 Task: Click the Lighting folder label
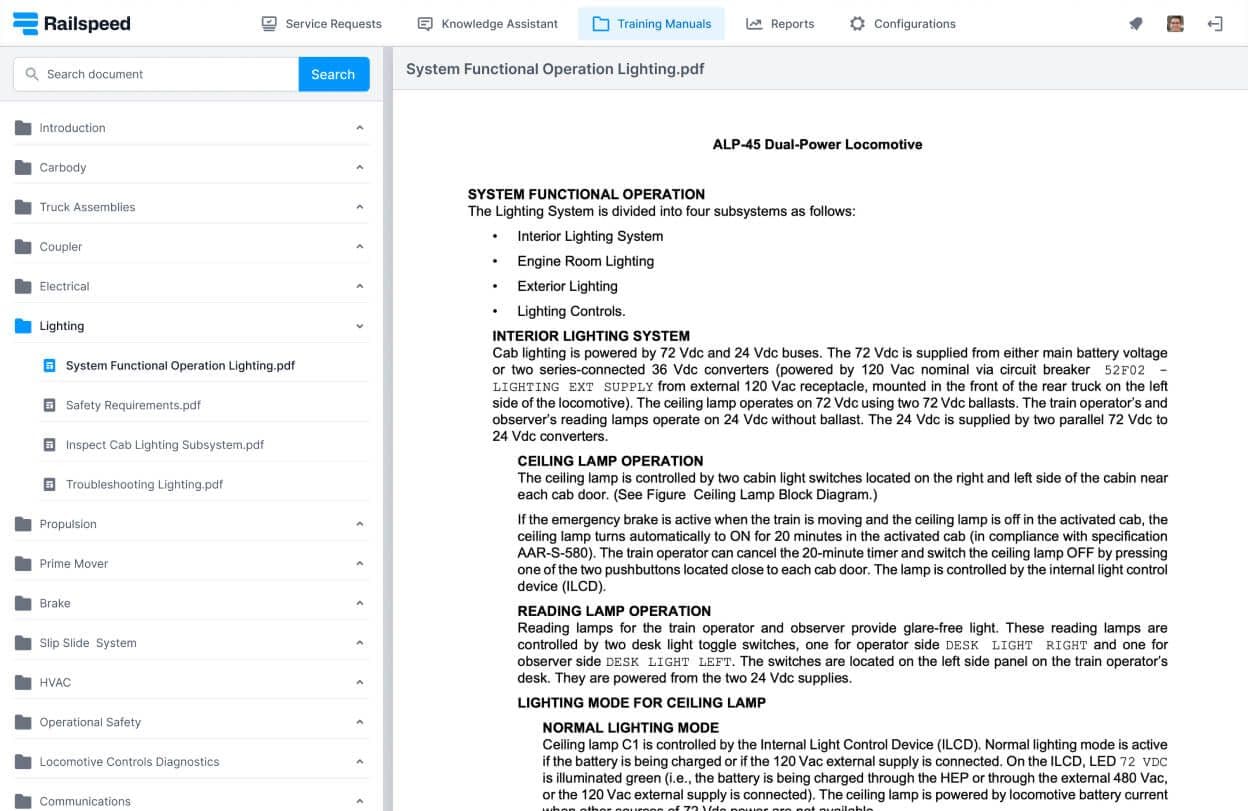[62, 326]
